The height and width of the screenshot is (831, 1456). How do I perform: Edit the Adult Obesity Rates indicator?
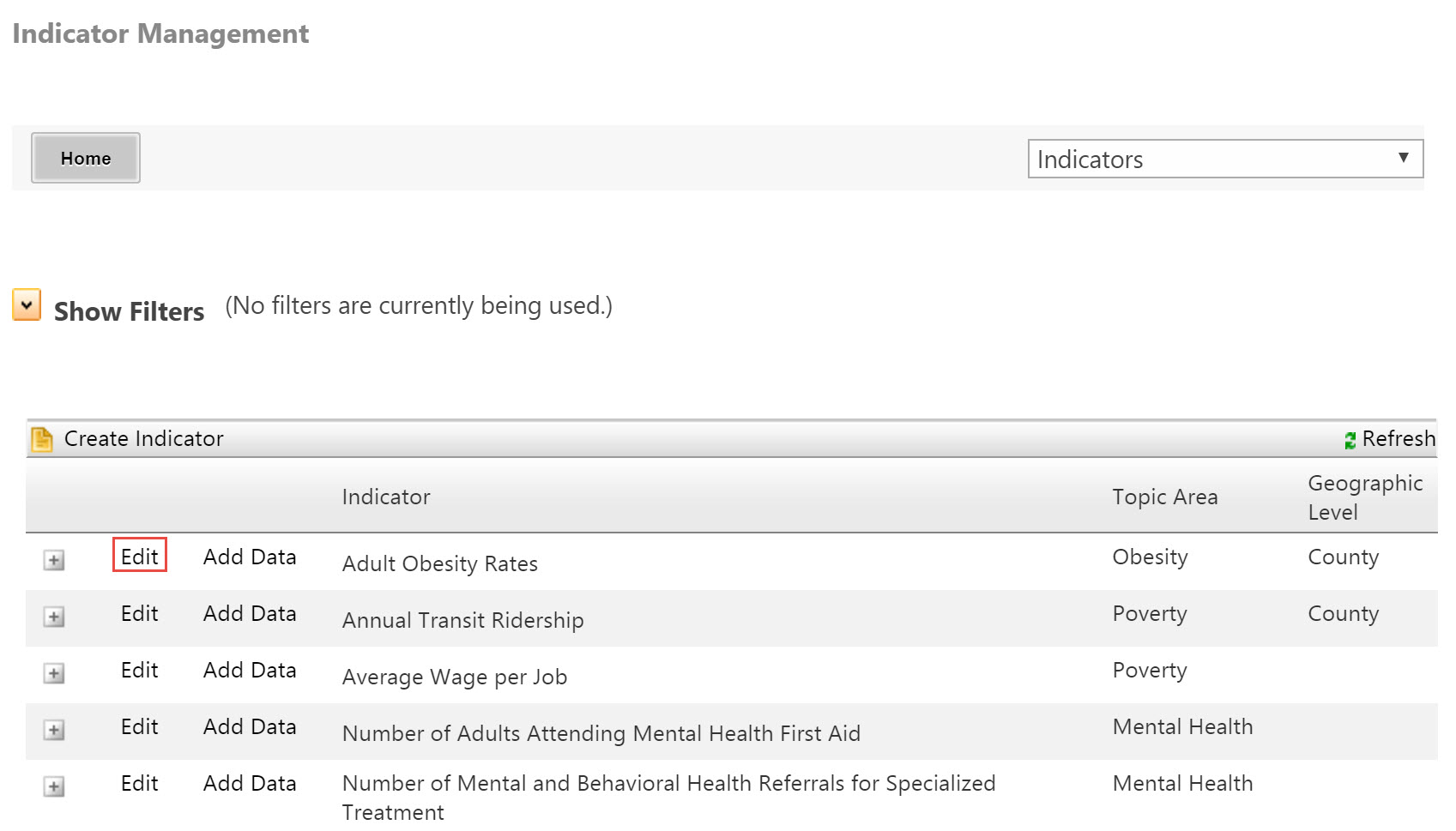pyautogui.click(x=139, y=557)
